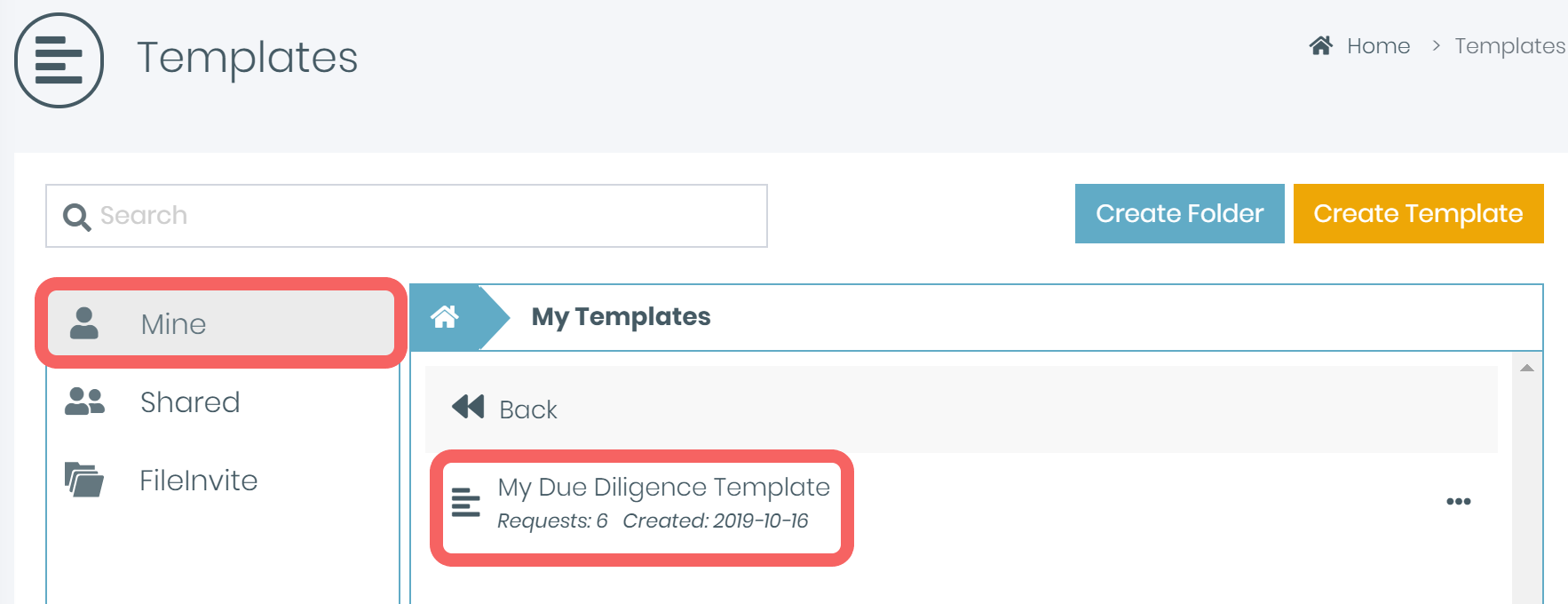1568x604 pixels.
Task: Open the three-dots menu for the template
Action: (x=1458, y=502)
